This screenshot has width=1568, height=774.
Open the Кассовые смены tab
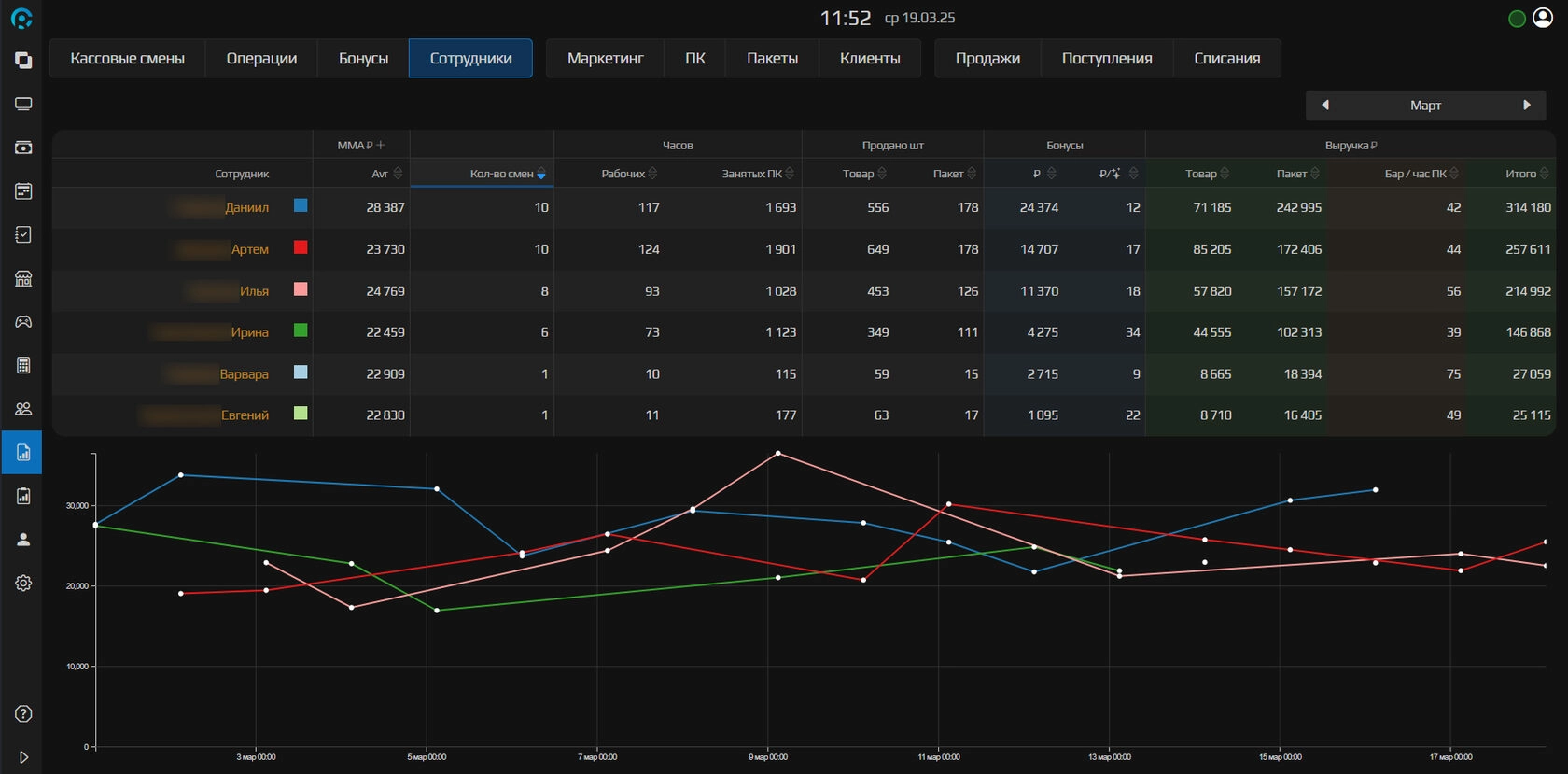128,58
